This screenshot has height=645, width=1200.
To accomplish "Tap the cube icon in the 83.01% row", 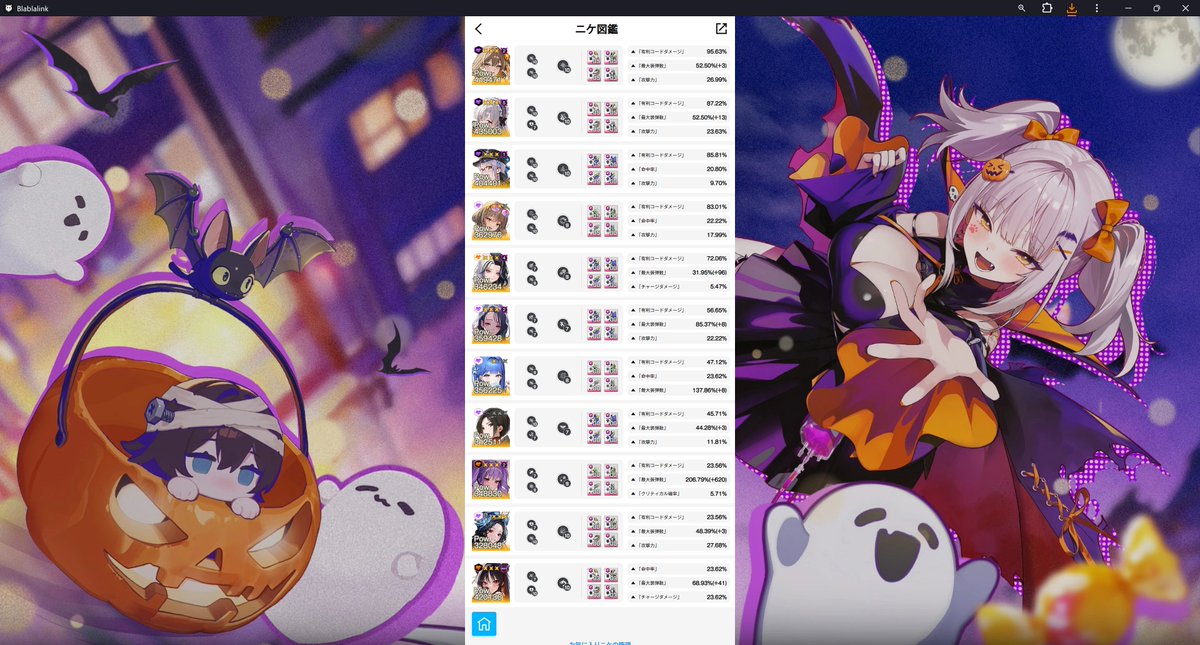I will click(x=563, y=221).
